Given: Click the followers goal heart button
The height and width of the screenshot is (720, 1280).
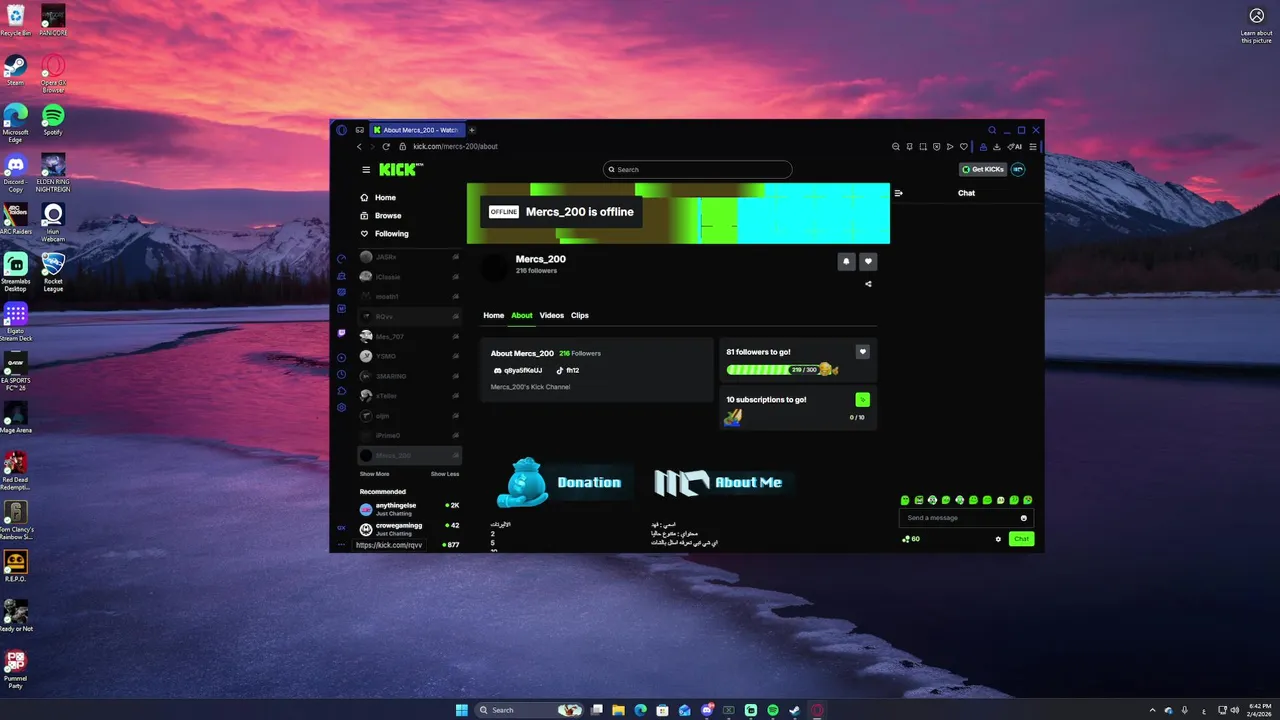Looking at the screenshot, I should [863, 352].
